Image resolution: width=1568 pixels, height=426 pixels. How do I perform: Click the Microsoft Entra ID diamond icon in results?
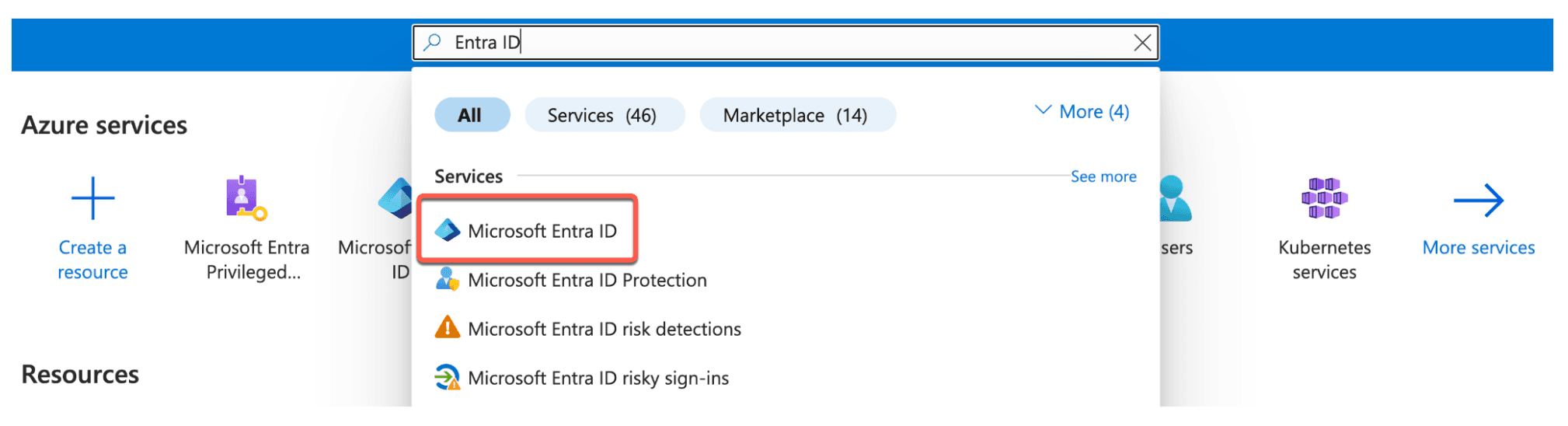click(x=448, y=230)
